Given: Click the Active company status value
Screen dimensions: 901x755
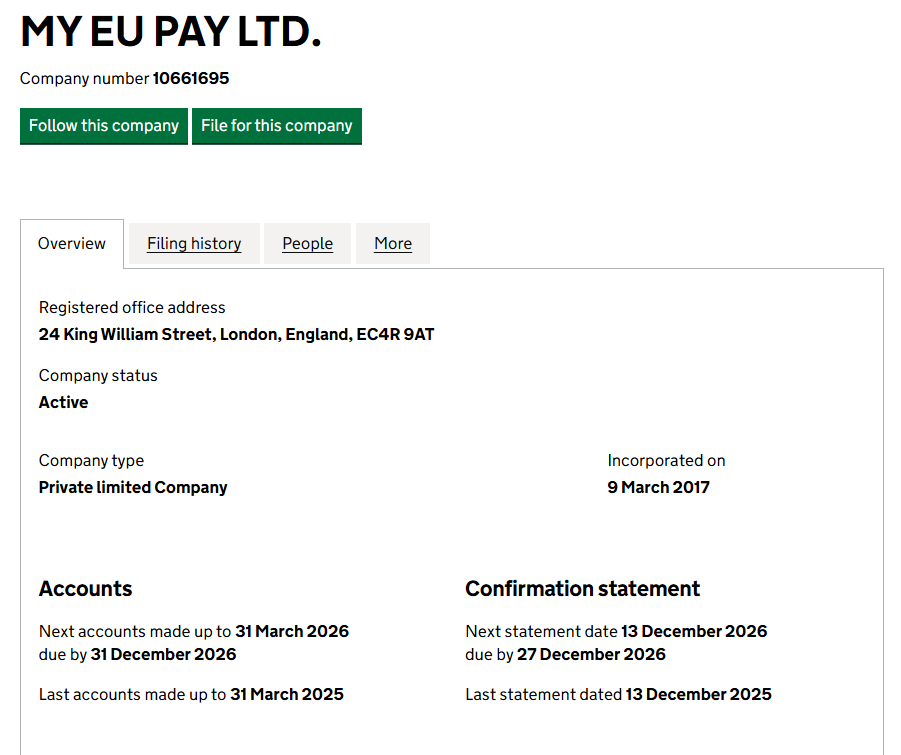Looking at the screenshot, I should point(63,402).
